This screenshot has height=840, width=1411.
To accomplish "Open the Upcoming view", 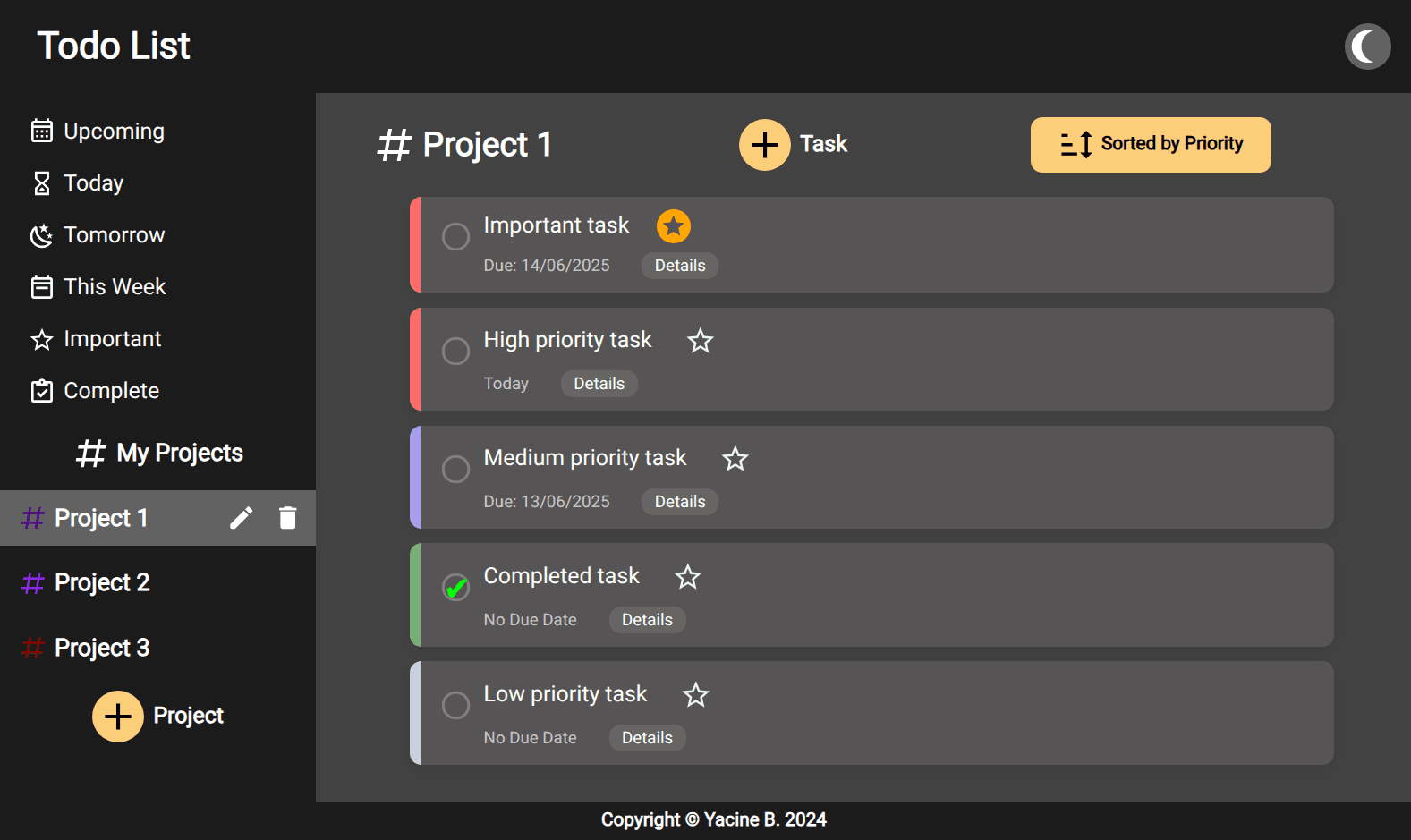I will point(114,131).
